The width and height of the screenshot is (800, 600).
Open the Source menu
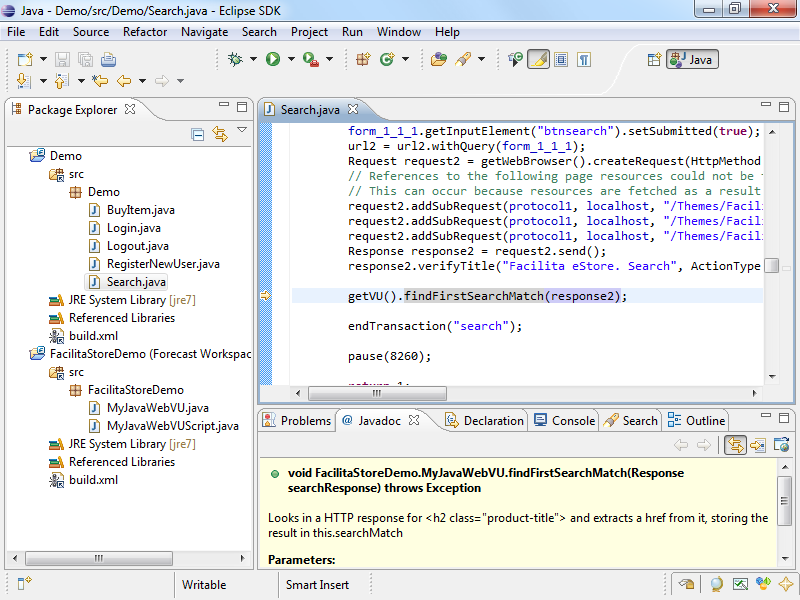pos(91,32)
